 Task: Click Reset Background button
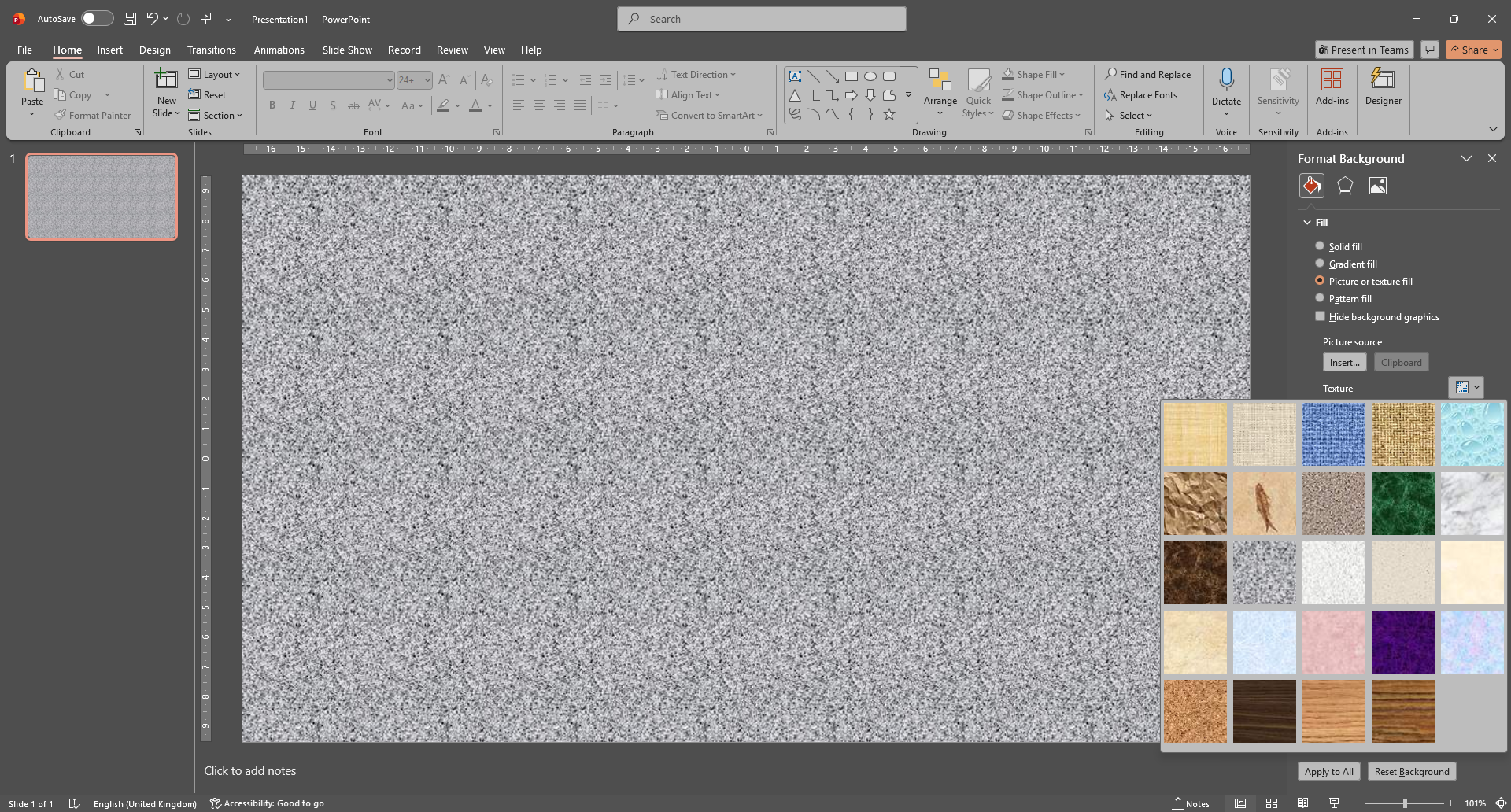[x=1412, y=771]
